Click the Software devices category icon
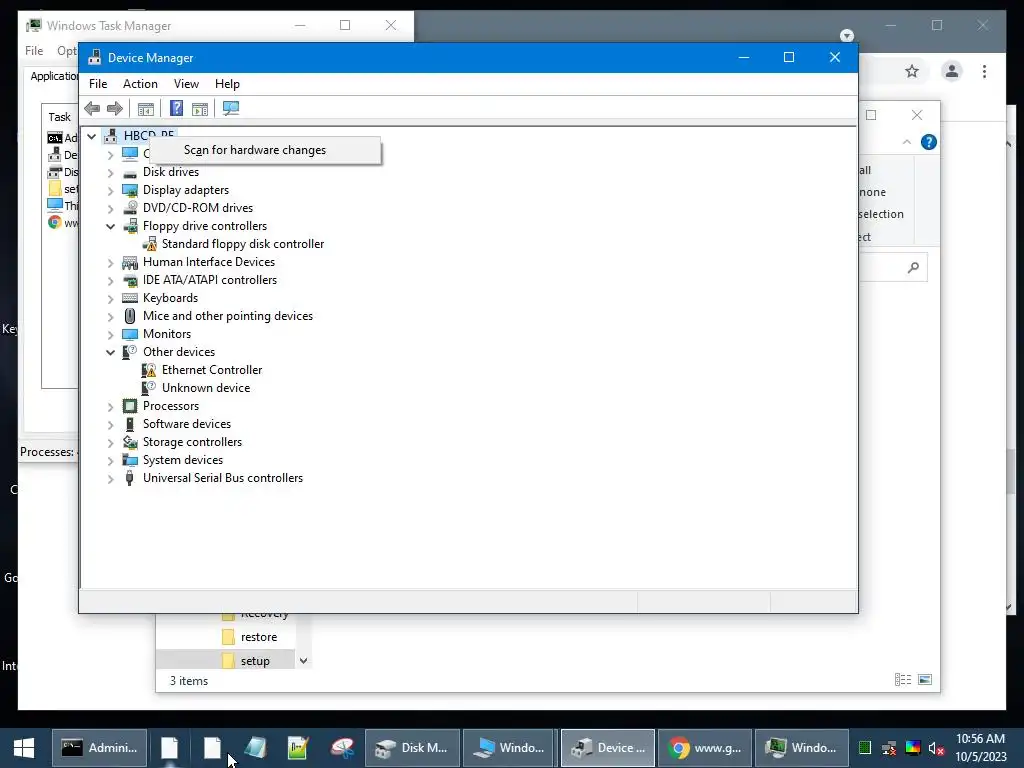 pyautogui.click(x=130, y=424)
